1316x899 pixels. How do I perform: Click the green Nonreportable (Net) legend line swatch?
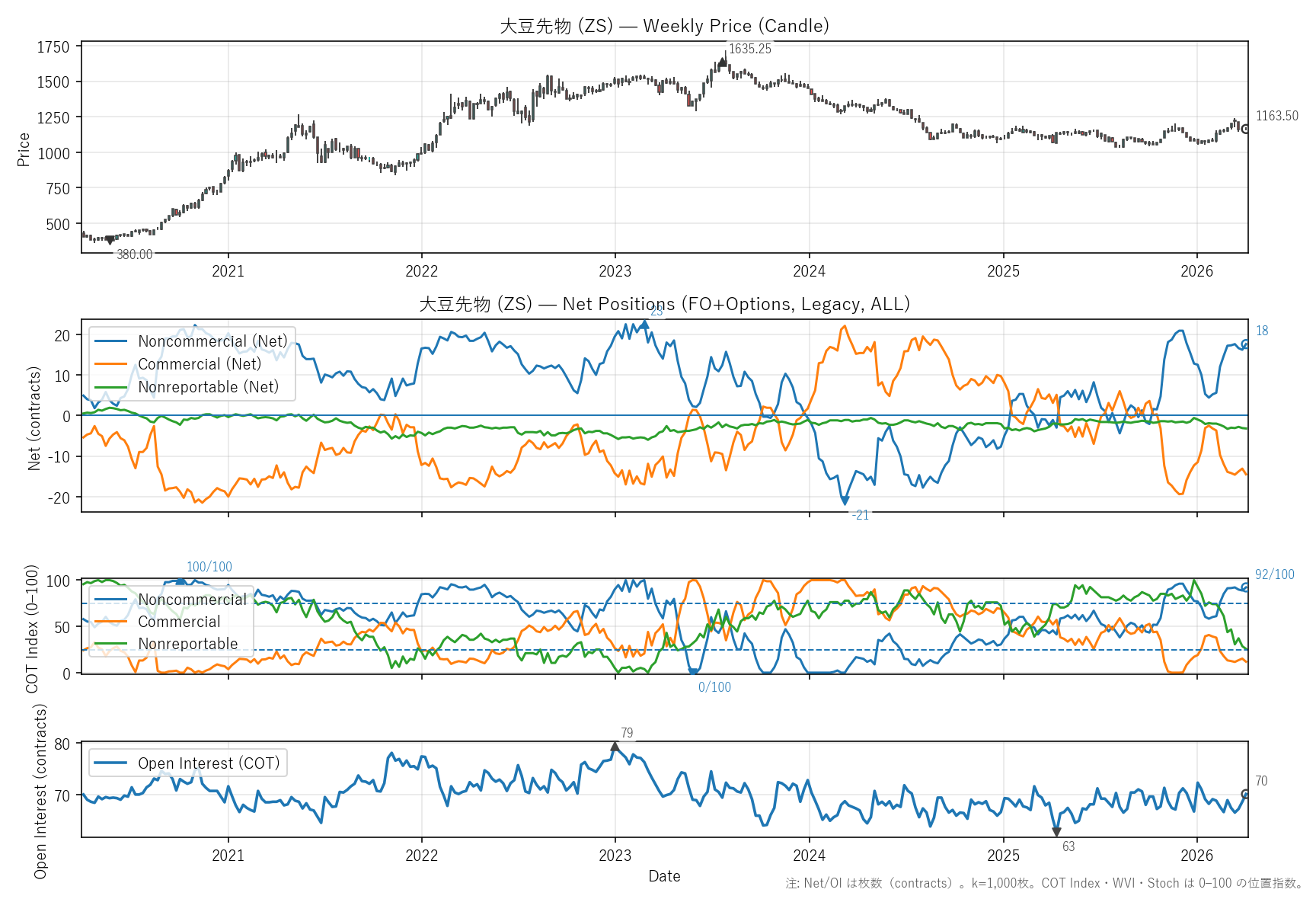point(110,387)
